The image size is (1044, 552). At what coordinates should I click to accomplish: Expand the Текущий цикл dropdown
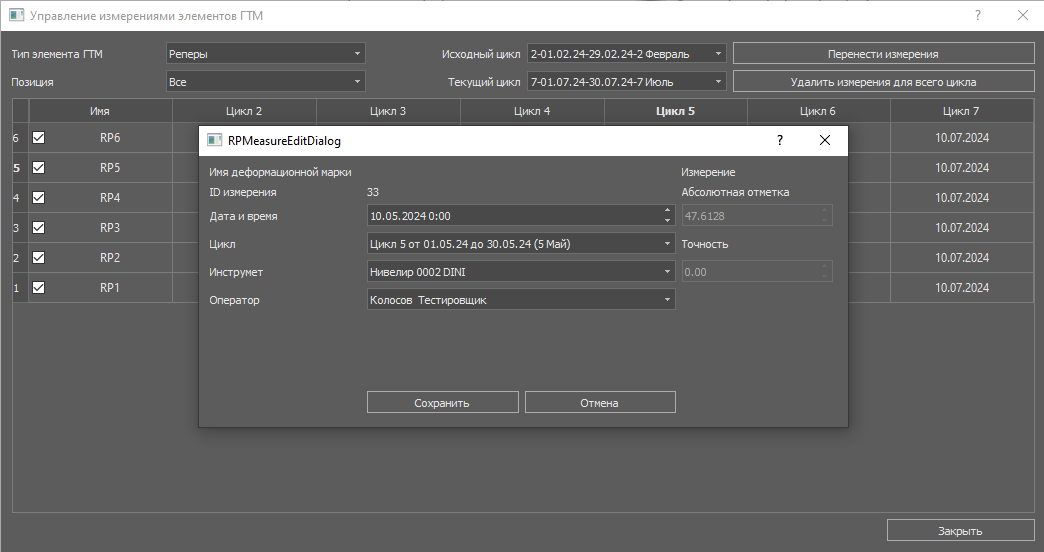[626, 82]
